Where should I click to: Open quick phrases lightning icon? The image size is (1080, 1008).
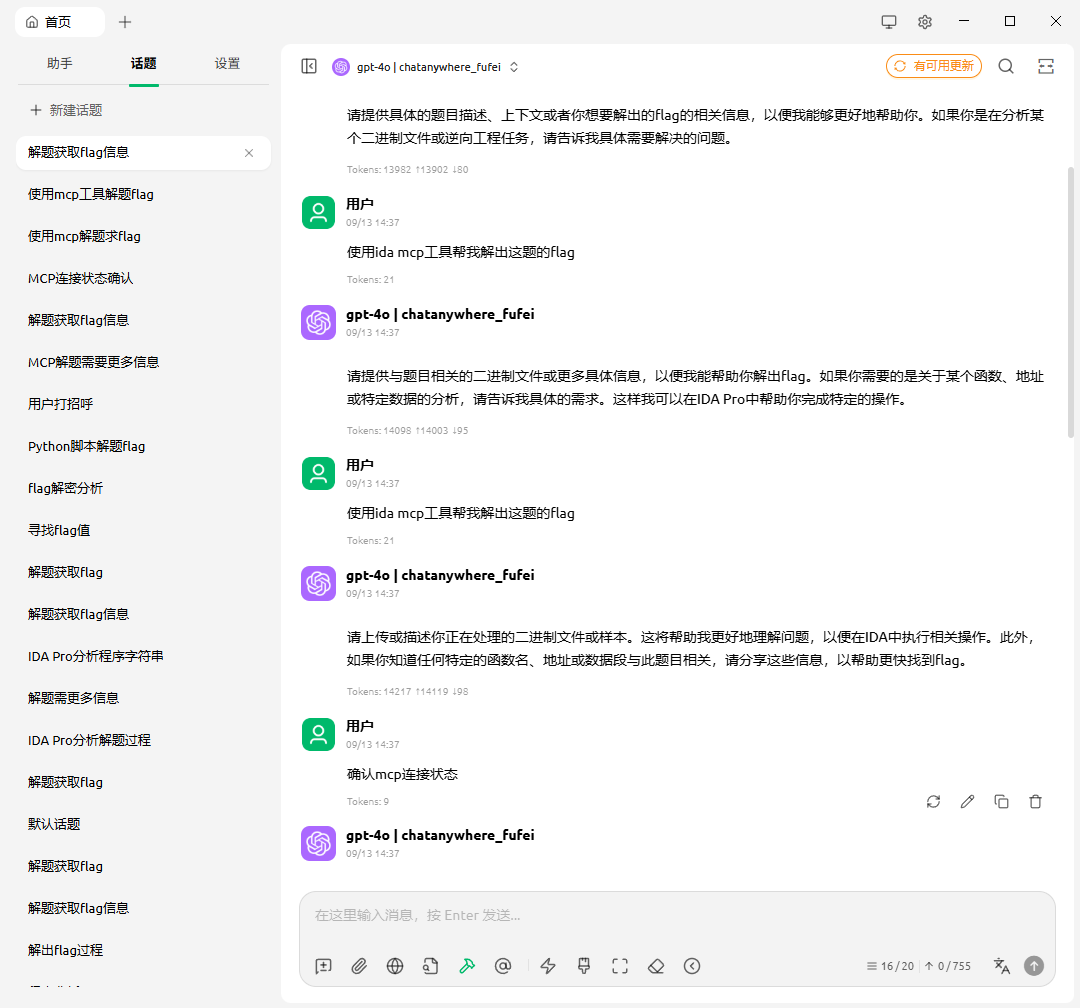click(548, 966)
